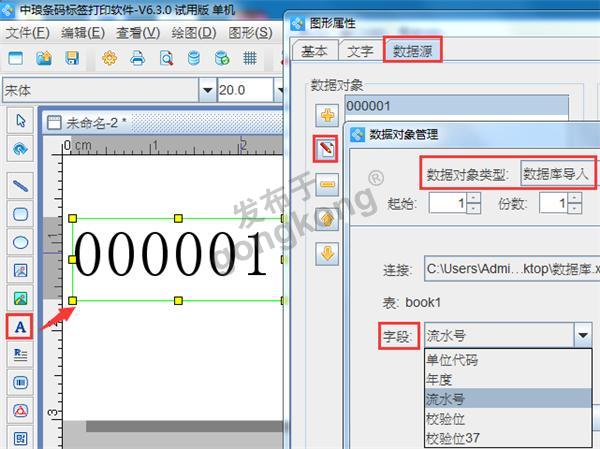Viewport: 600px width, 449px height.
Task: Switch to the 文字 tab
Action: tap(360, 51)
